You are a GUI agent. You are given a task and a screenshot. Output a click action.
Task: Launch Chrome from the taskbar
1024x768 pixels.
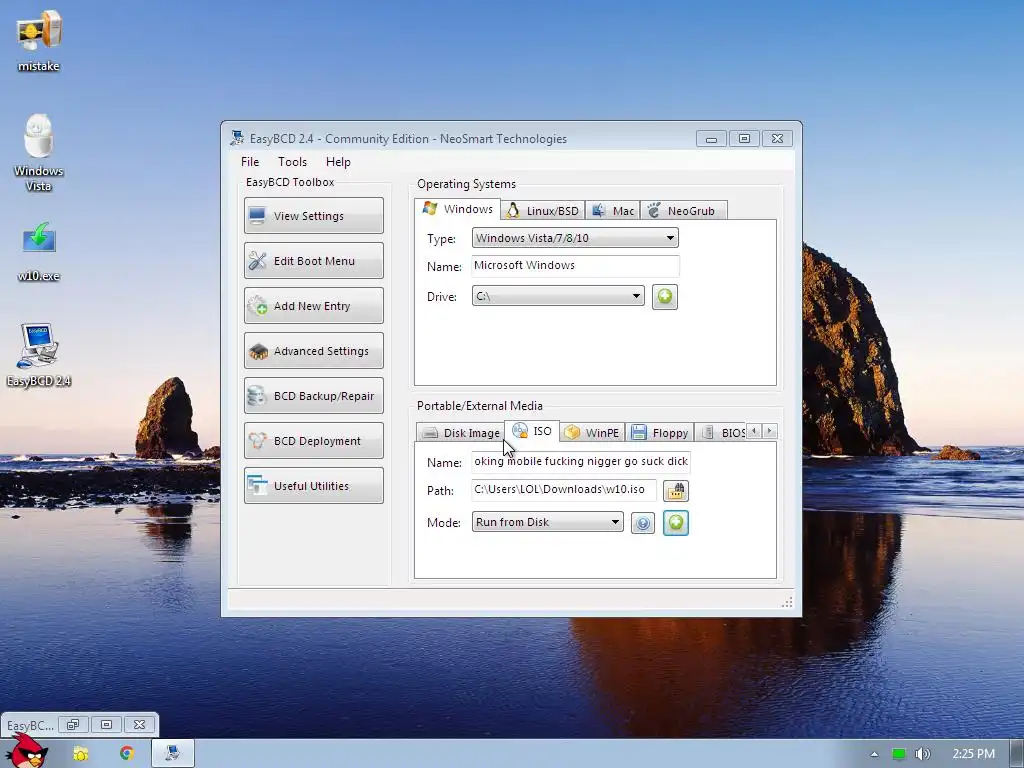tap(127, 754)
